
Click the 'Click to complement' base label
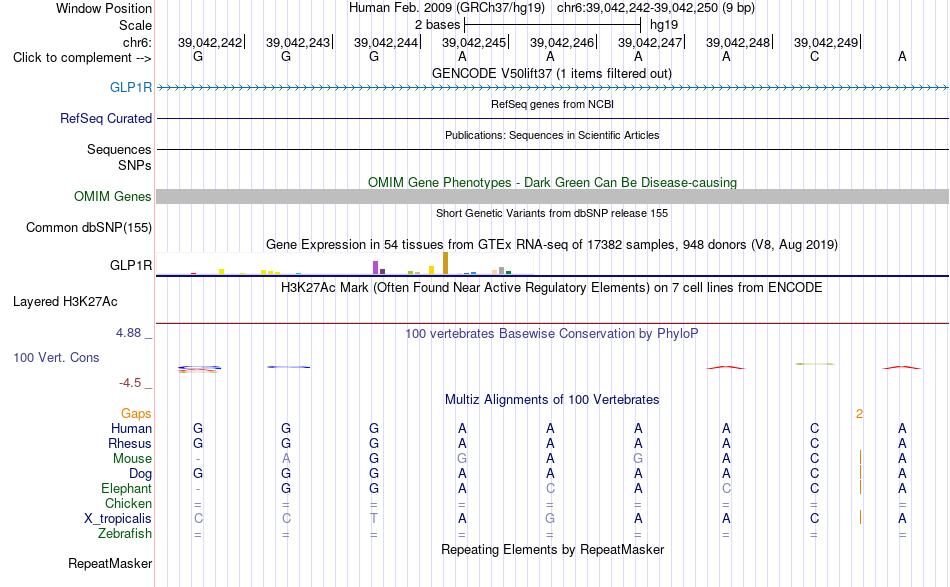click(82, 58)
